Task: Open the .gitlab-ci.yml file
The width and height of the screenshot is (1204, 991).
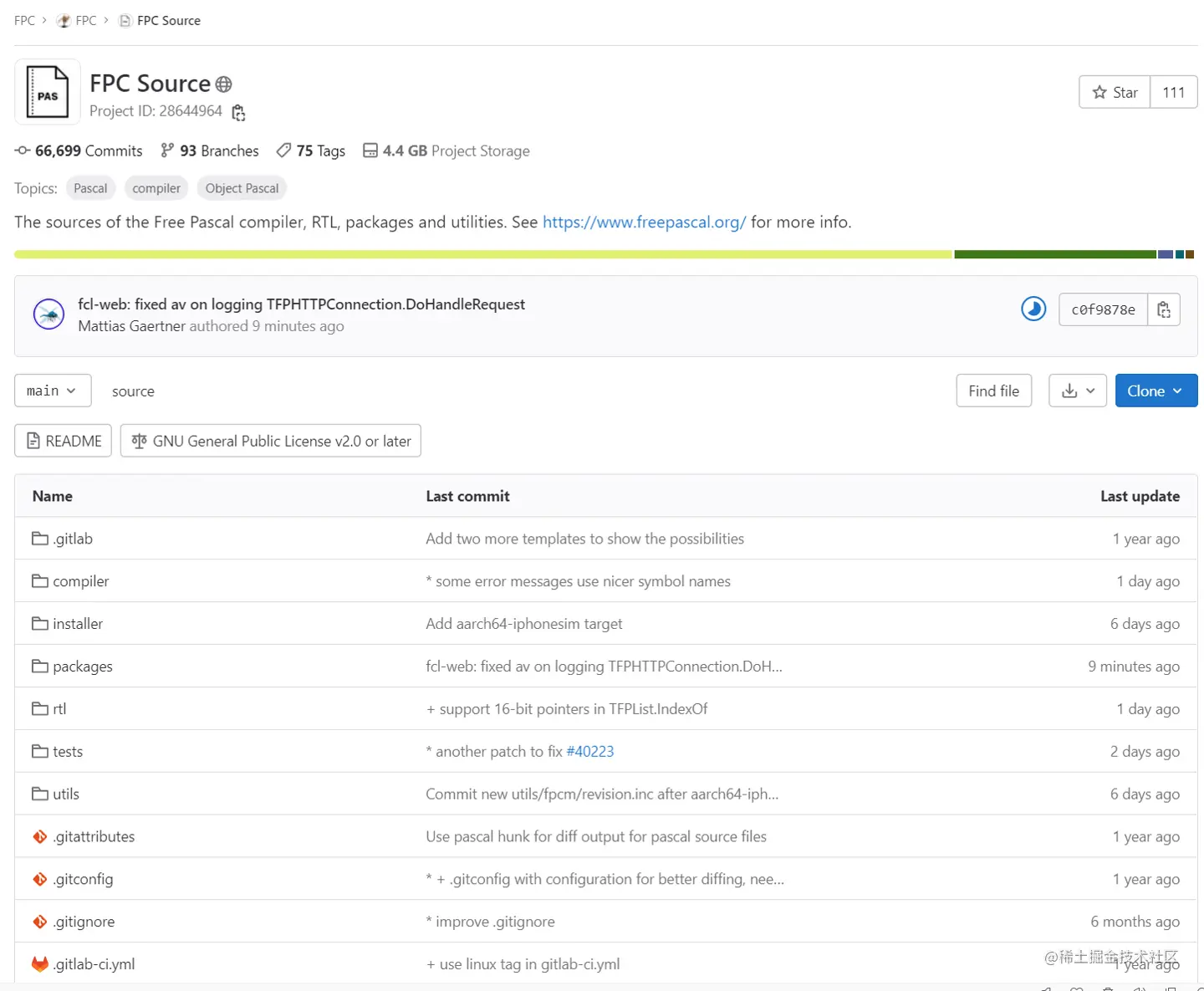Action: (x=94, y=964)
